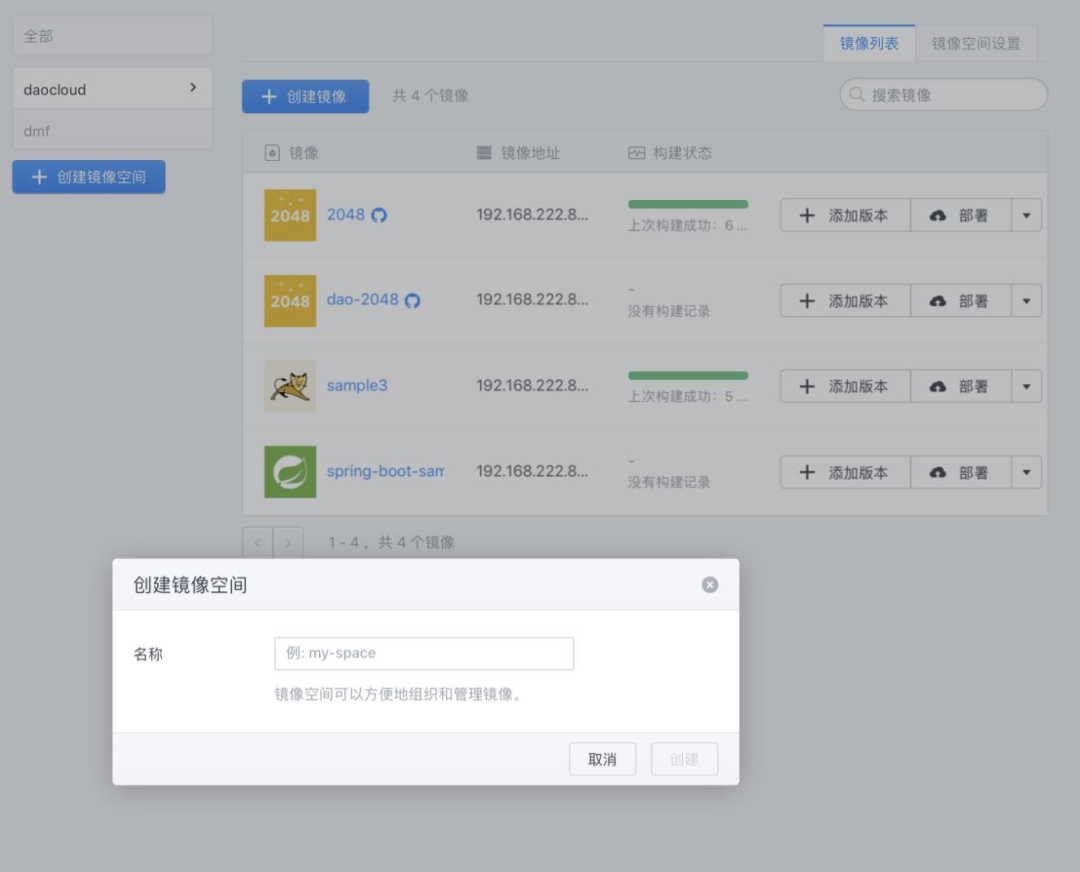The height and width of the screenshot is (872, 1080).
Task: Click the 创建镜像 button
Action: click(x=305, y=96)
